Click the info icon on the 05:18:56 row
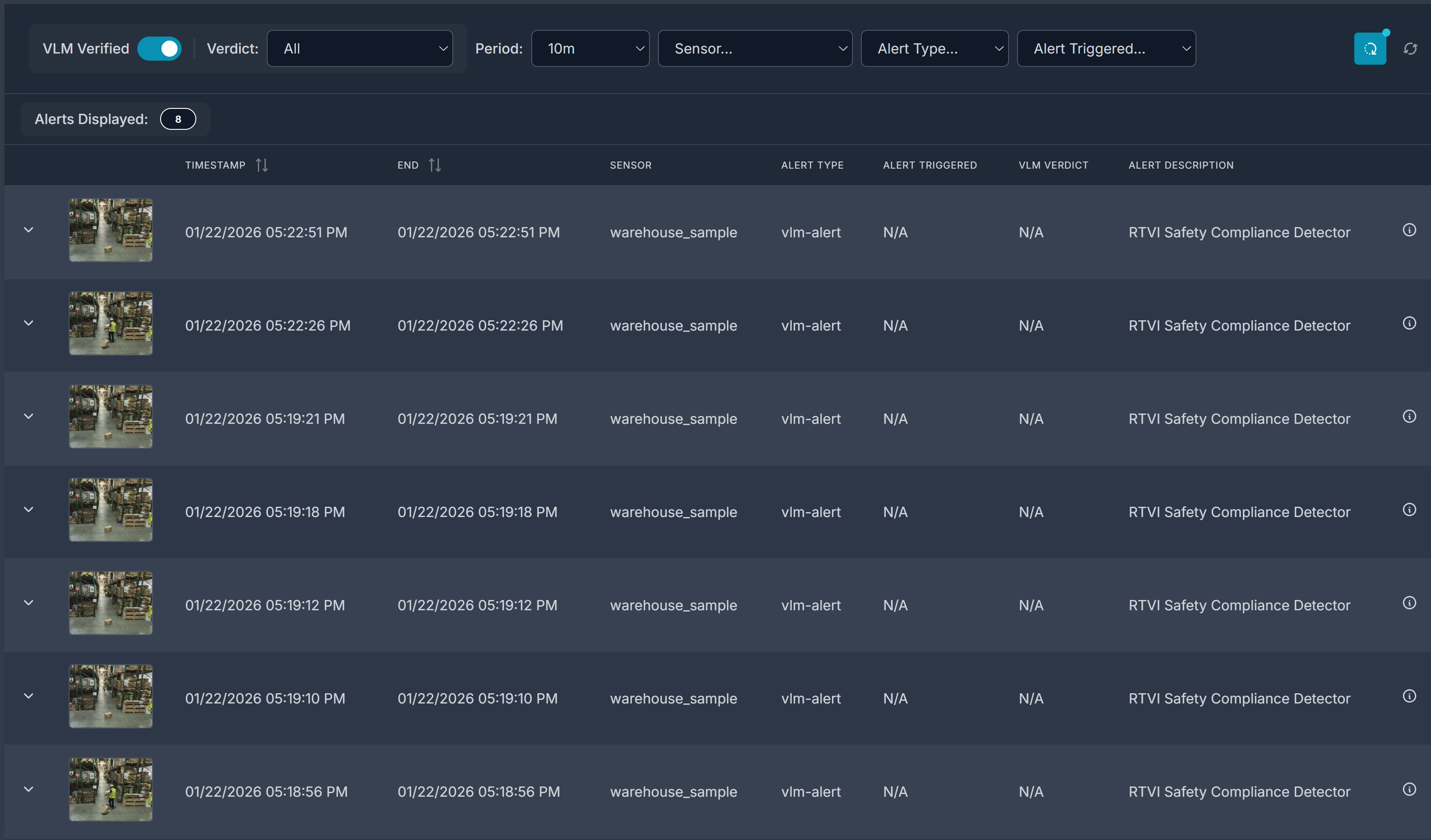The height and width of the screenshot is (840, 1431). click(1410, 790)
